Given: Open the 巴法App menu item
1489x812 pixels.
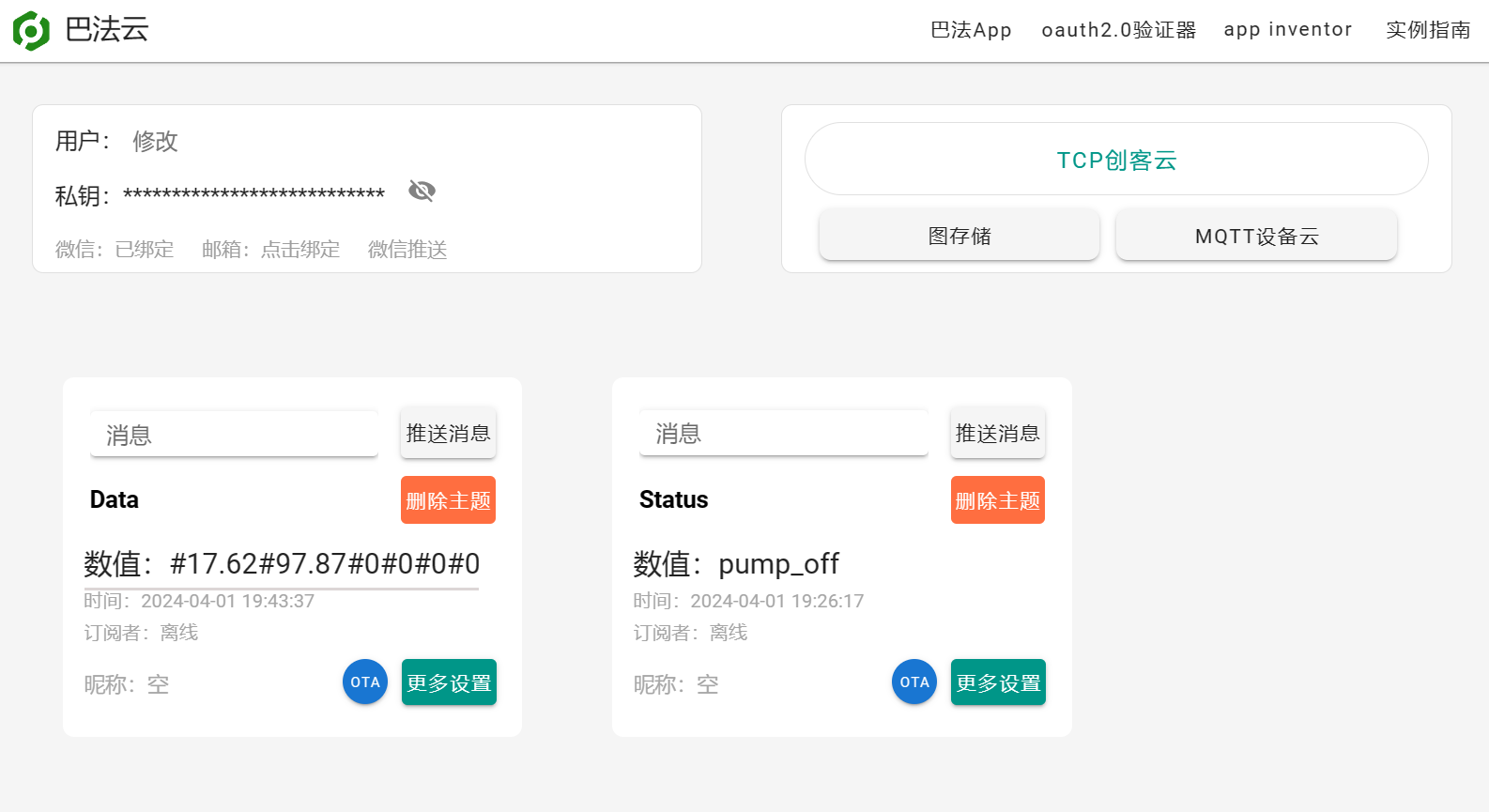Looking at the screenshot, I should (x=971, y=30).
